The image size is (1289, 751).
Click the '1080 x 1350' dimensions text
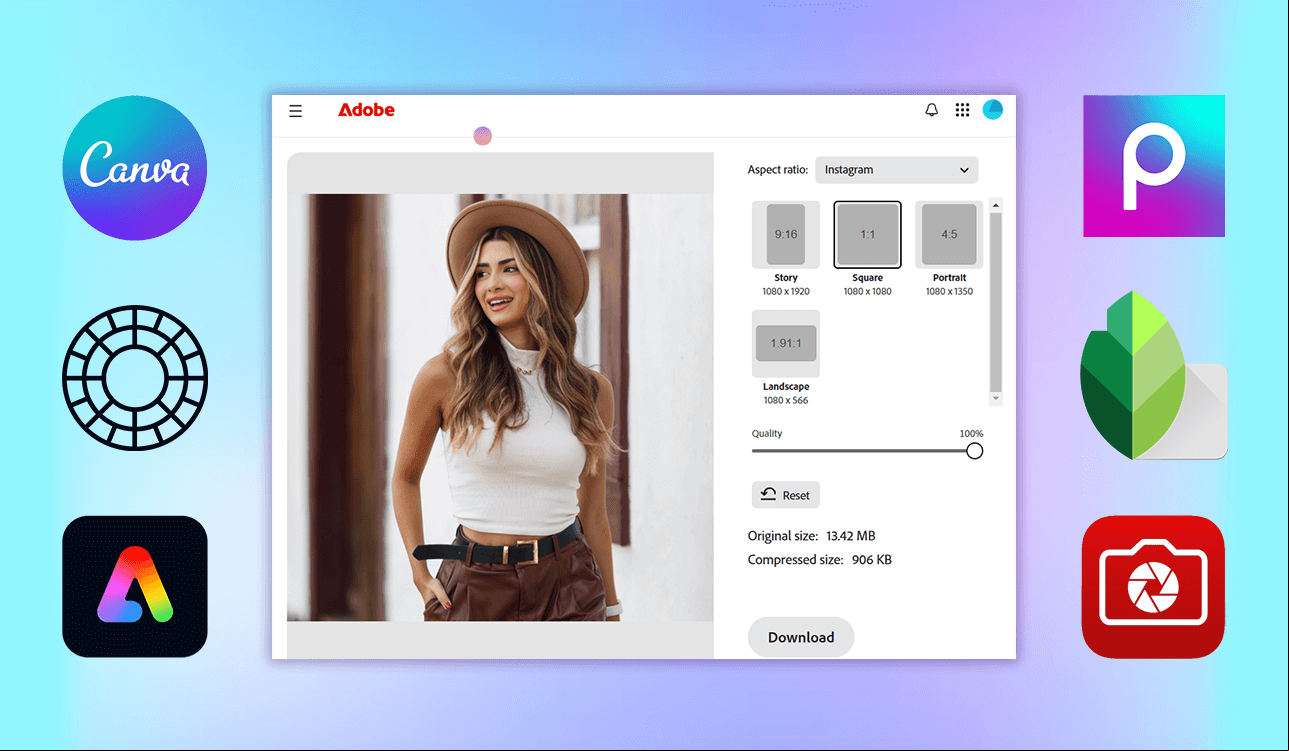pyautogui.click(x=949, y=292)
